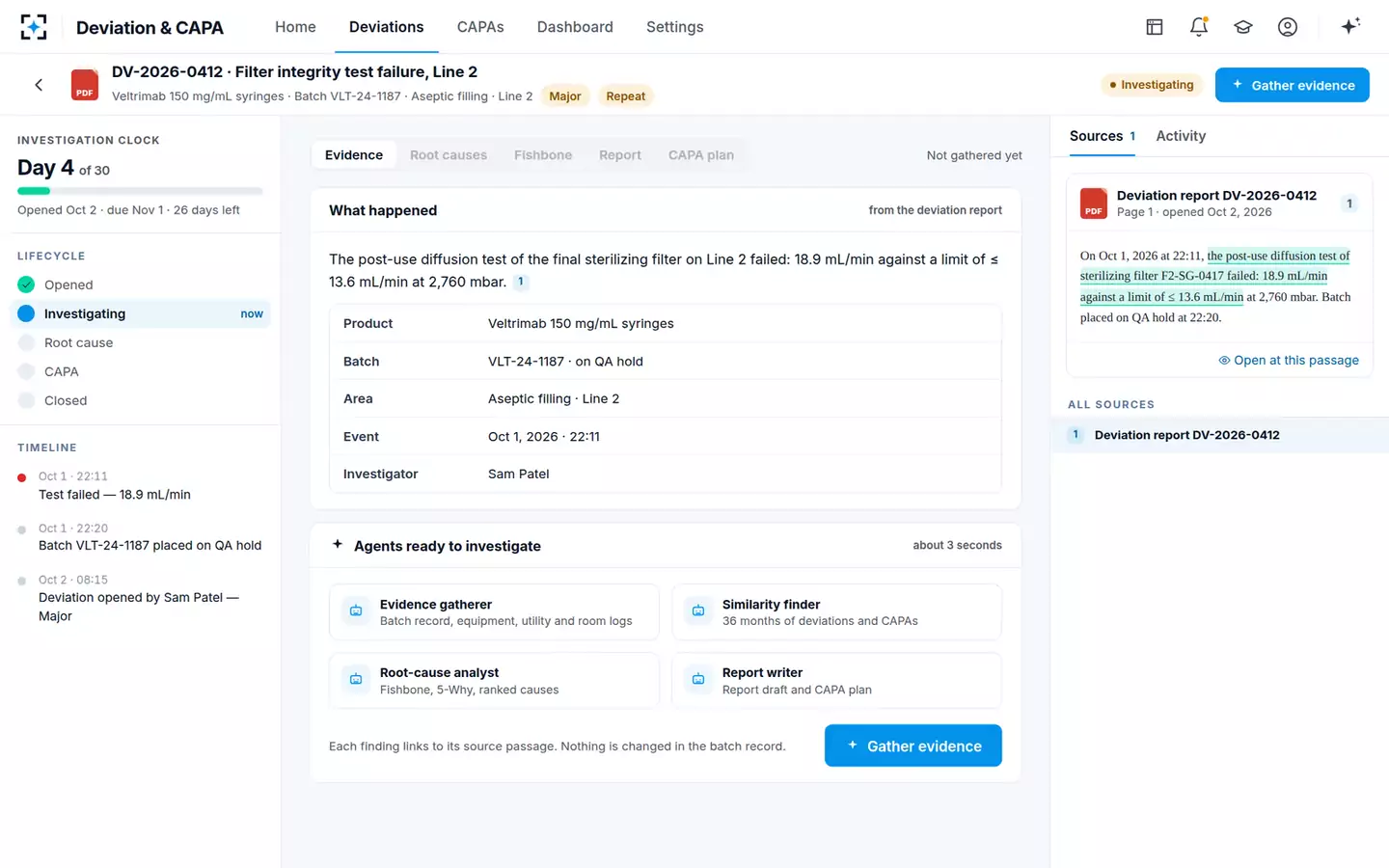Go back using the left chevron arrow
This screenshot has height=868, width=1389.
(x=39, y=85)
